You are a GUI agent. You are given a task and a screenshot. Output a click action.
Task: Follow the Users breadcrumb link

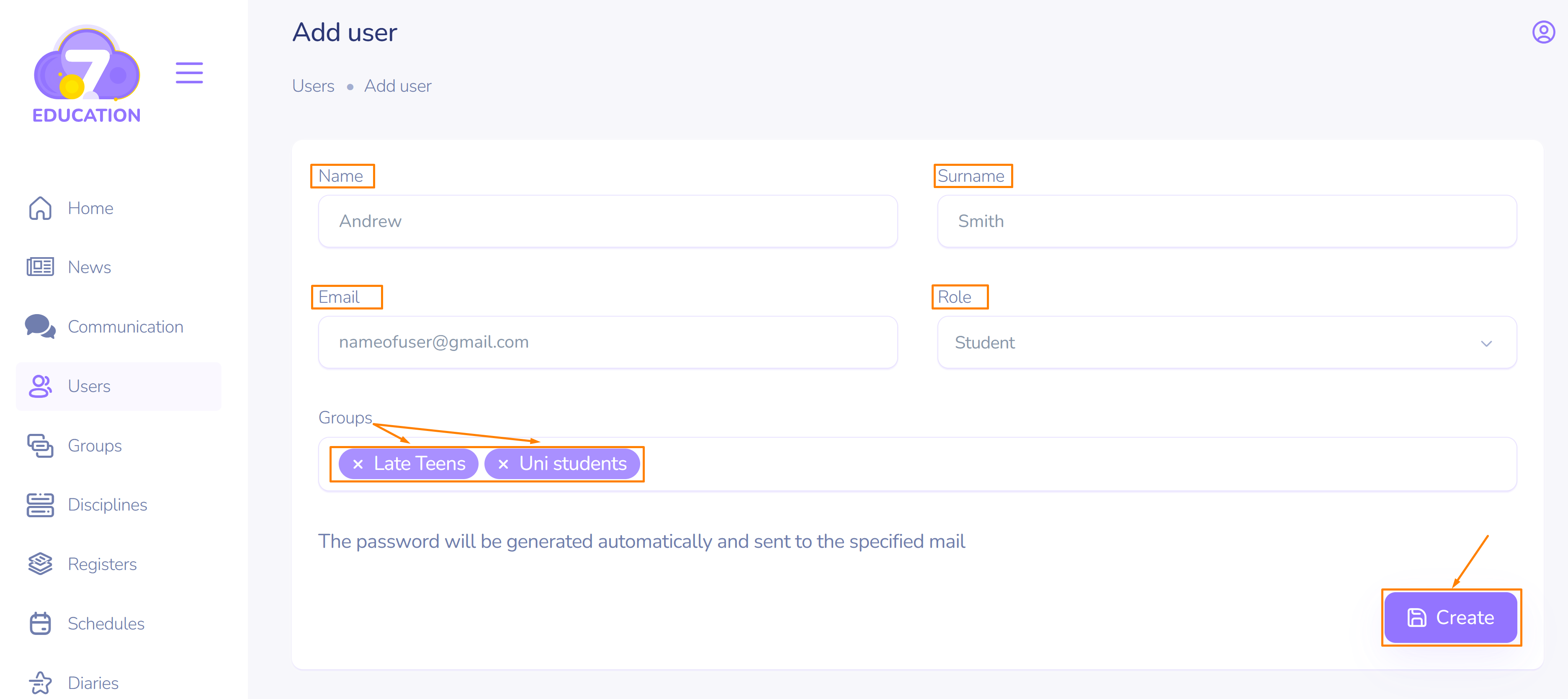coord(313,86)
